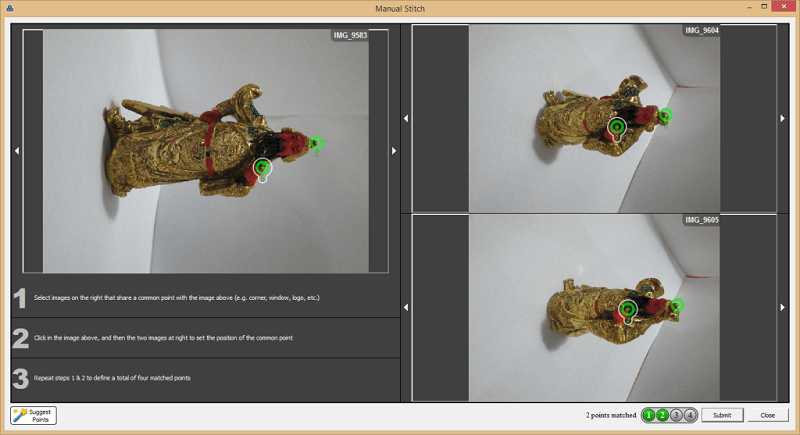Click the '2 points matched' status text

point(611,415)
